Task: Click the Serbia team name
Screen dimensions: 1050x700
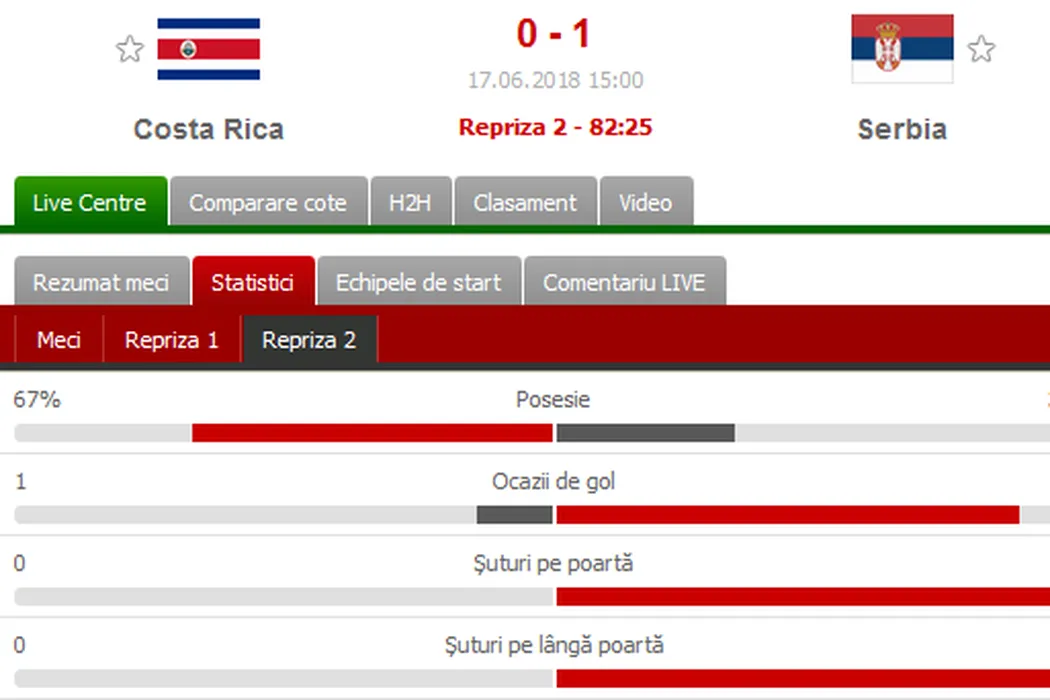Action: (902, 129)
